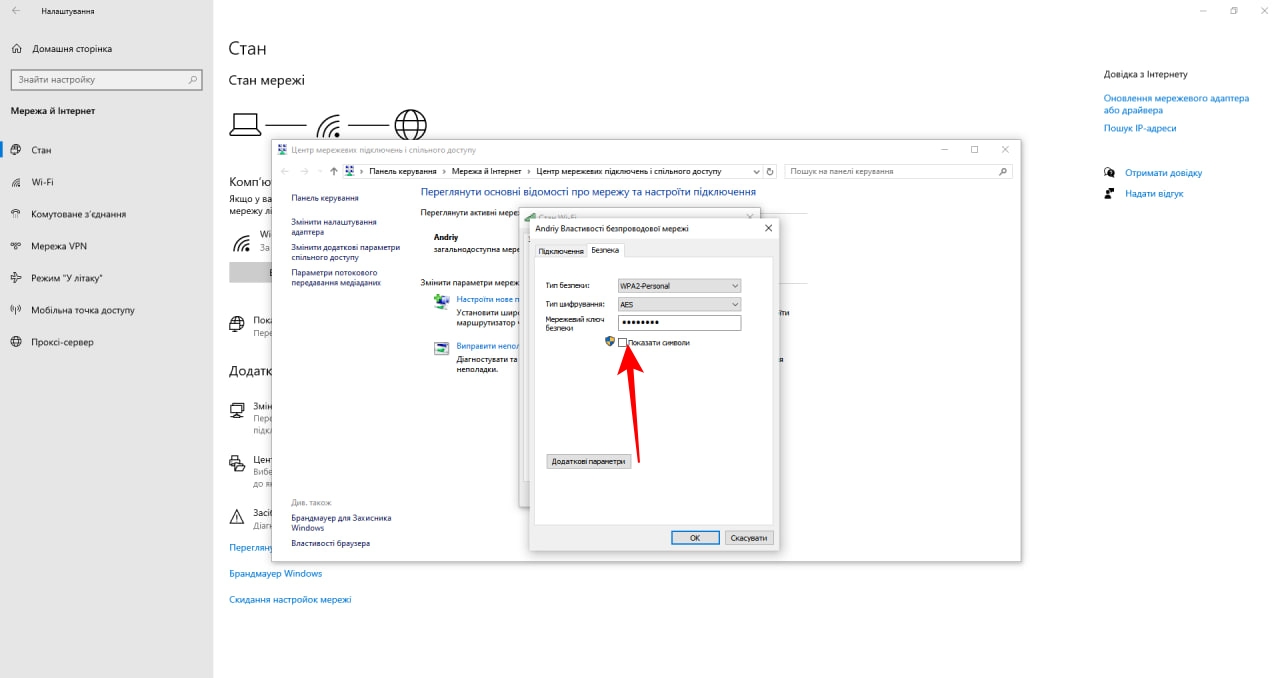Open 'Змінити налаштування адаптера' link
This screenshot has width=1273, height=678.
click(x=334, y=227)
